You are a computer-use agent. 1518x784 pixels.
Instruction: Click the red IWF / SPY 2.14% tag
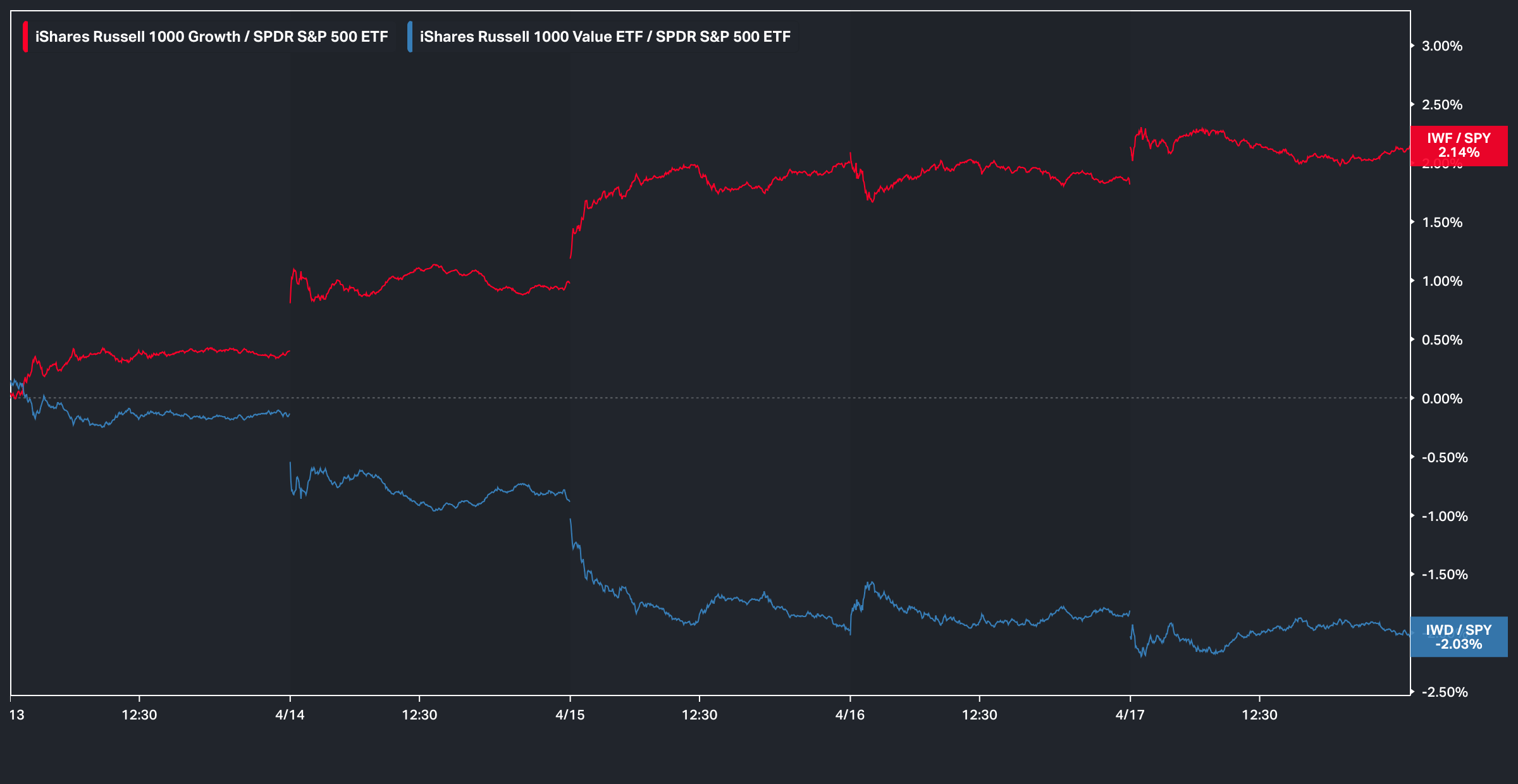point(1459,145)
